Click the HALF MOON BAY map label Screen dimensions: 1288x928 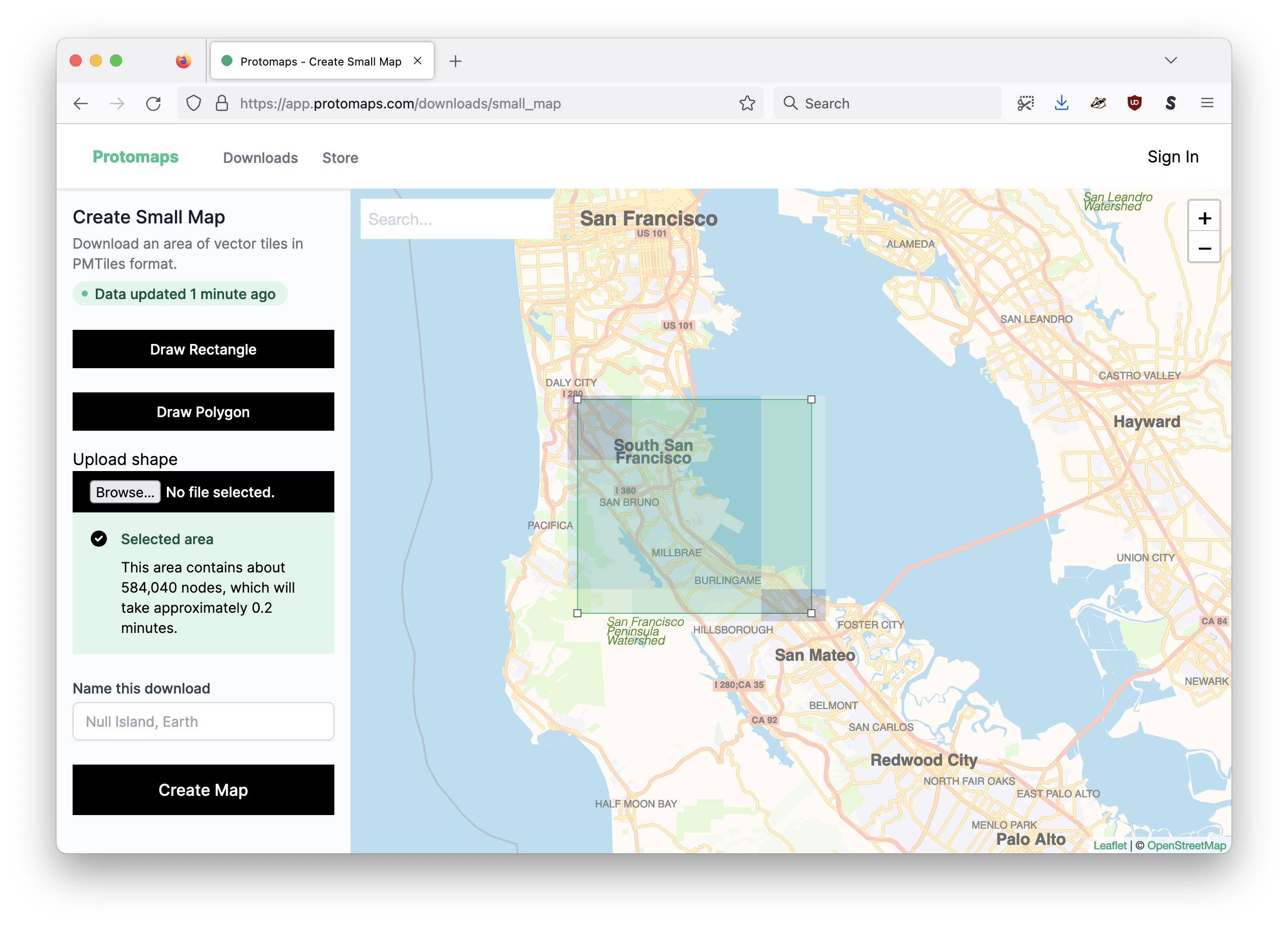click(x=636, y=804)
